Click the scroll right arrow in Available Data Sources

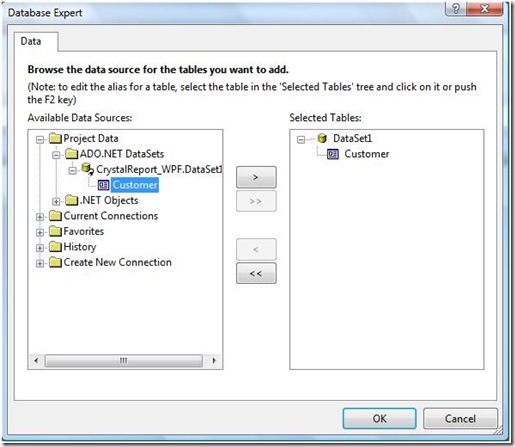214,361
